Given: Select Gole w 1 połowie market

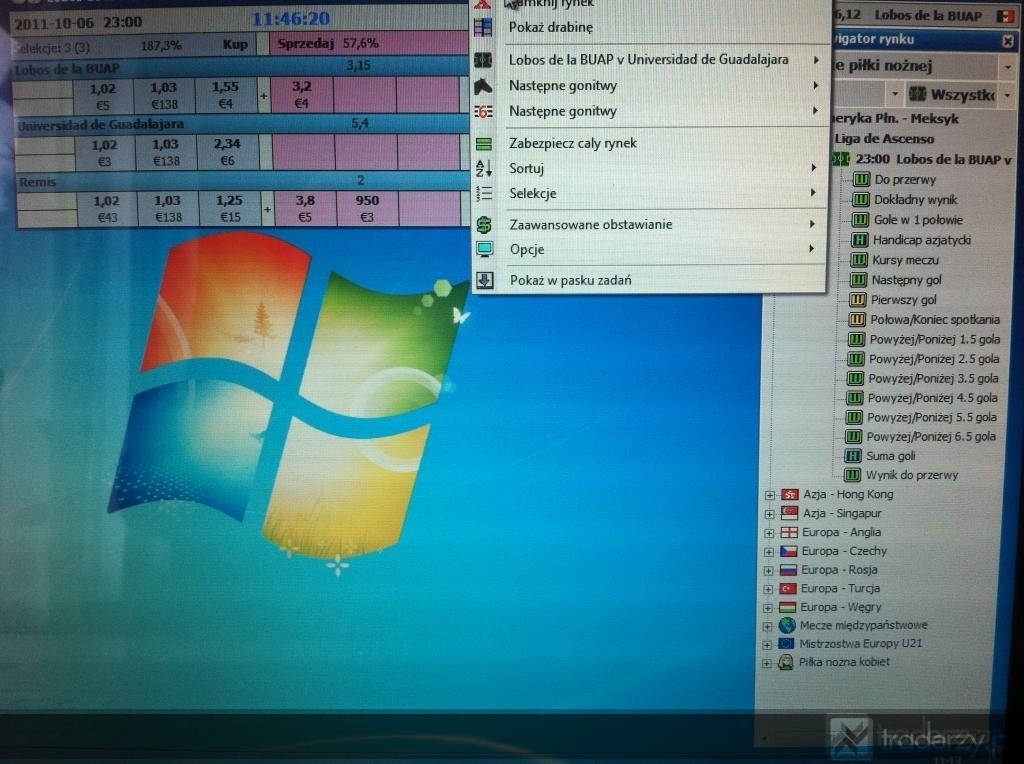Looking at the screenshot, I should pyautogui.click(x=918, y=219).
